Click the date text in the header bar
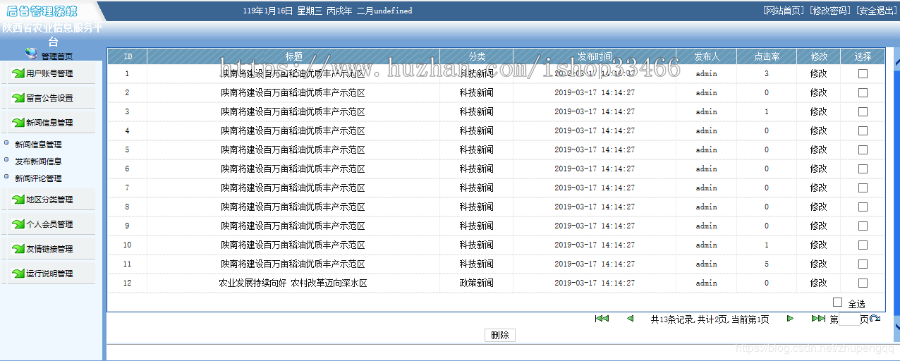This screenshot has width=900, height=361. (327, 11)
